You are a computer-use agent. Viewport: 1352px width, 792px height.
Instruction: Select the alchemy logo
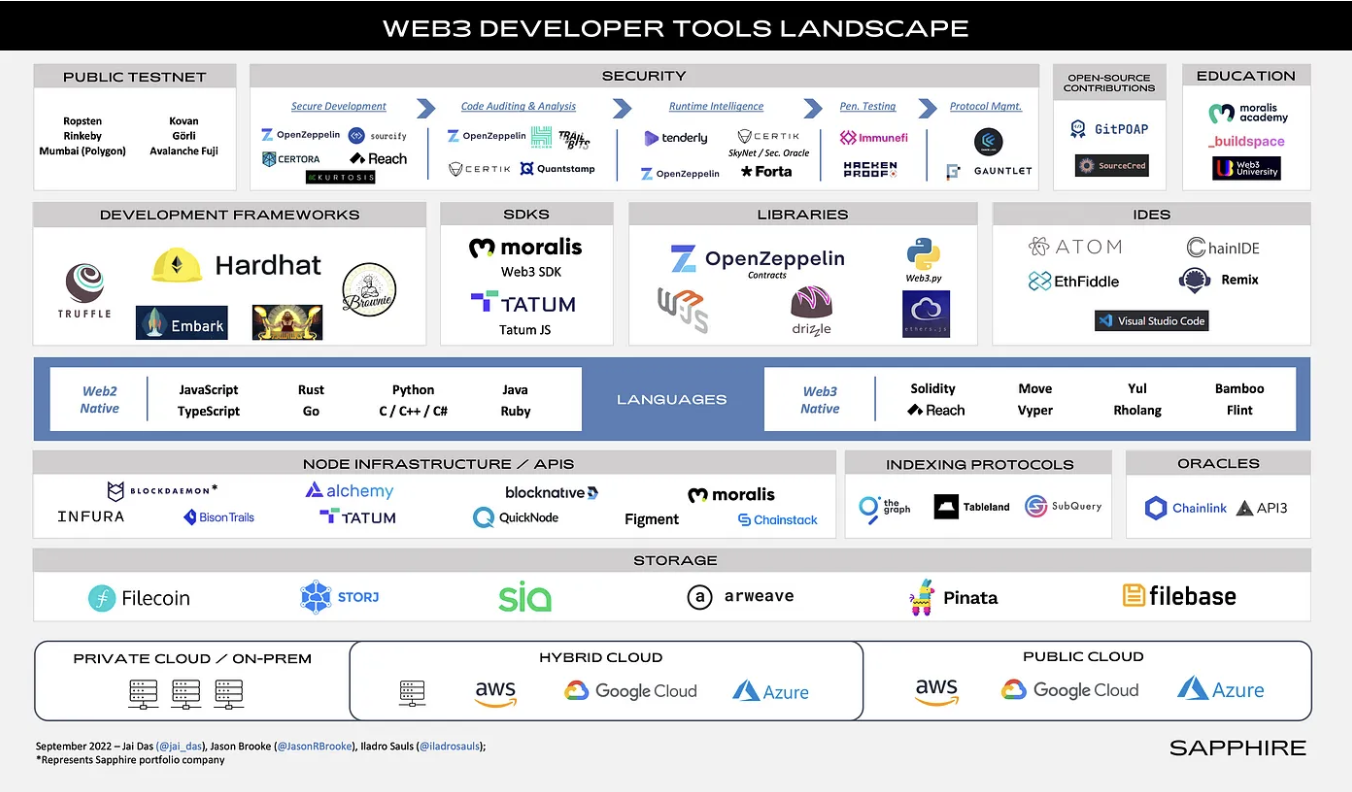click(349, 491)
